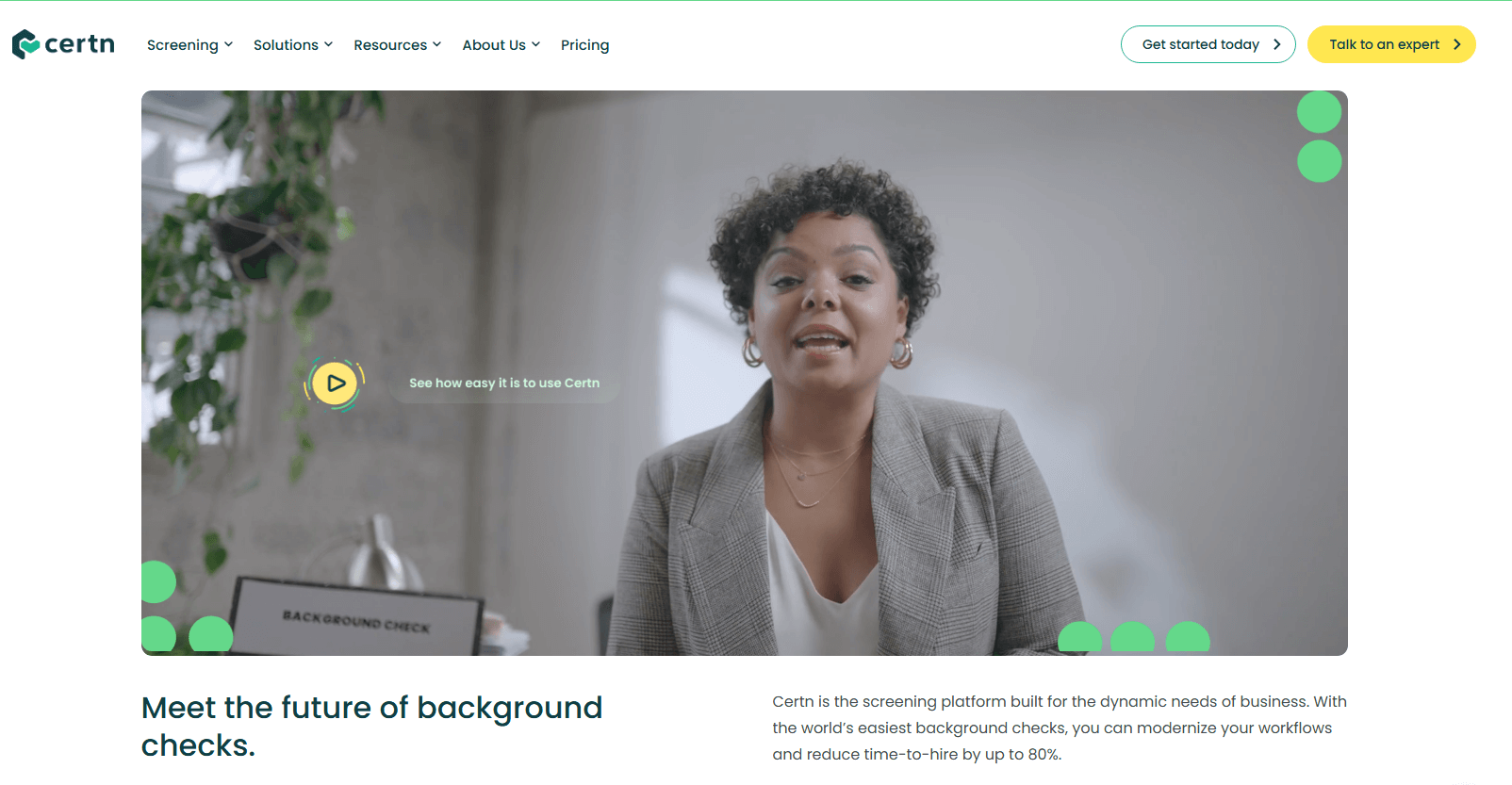Click the certn wordmark text
Screen dimensions: 1512x785
click(x=79, y=44)
